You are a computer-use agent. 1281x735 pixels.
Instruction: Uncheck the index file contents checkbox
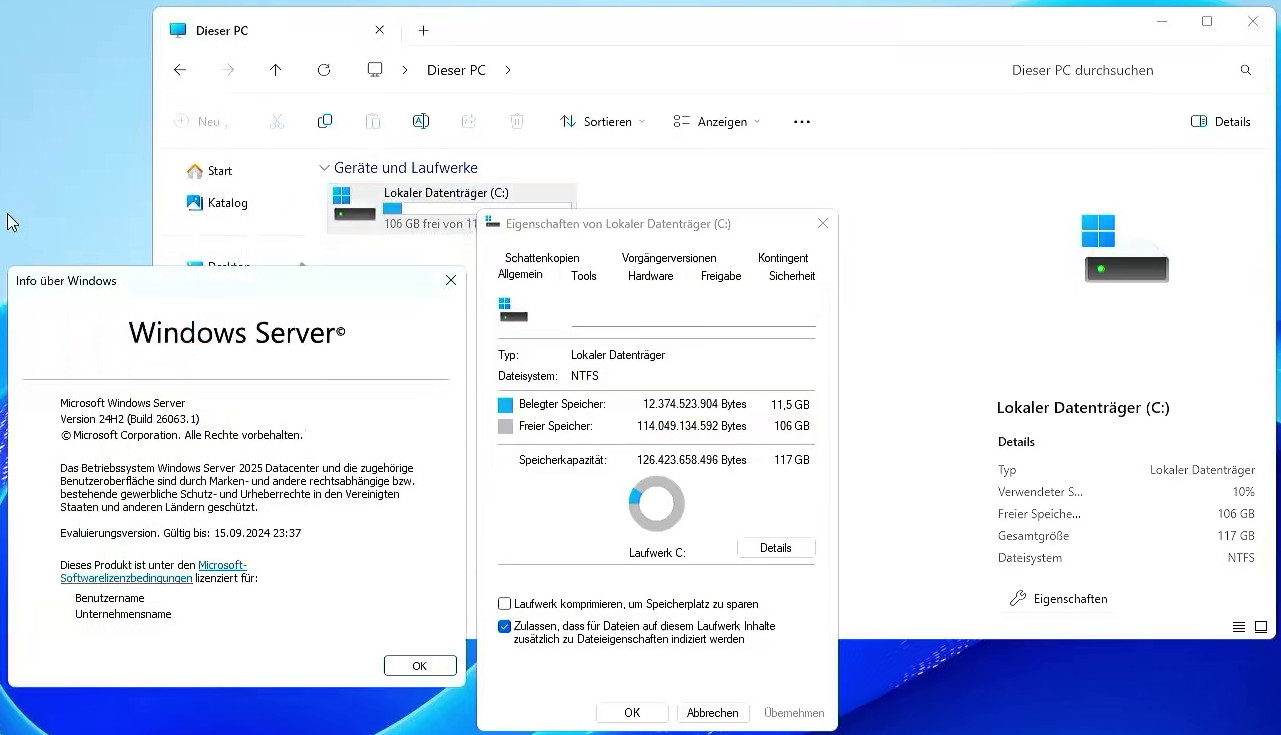[x=505, y=626]
